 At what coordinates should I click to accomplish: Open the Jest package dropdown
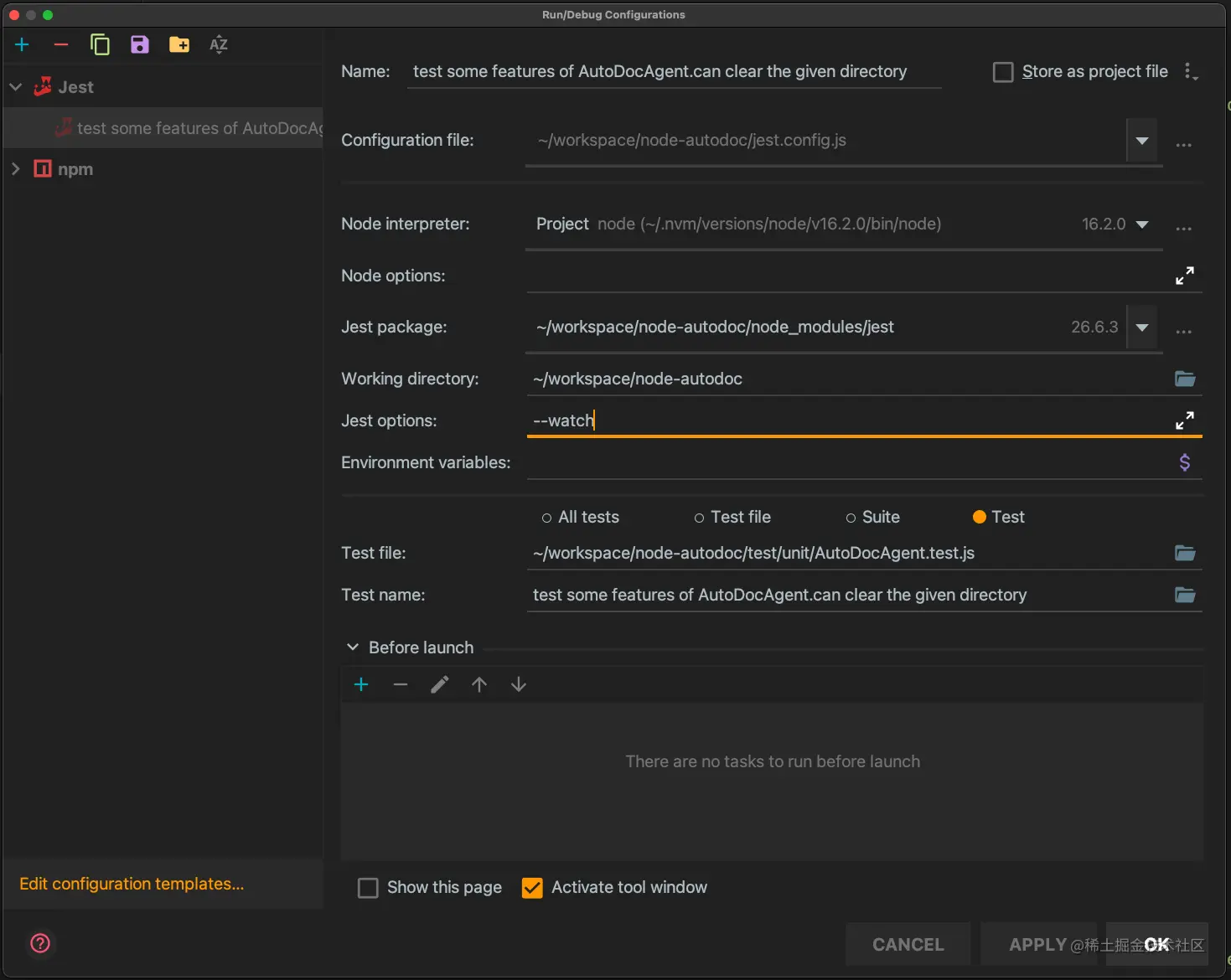coord(1142,328)
